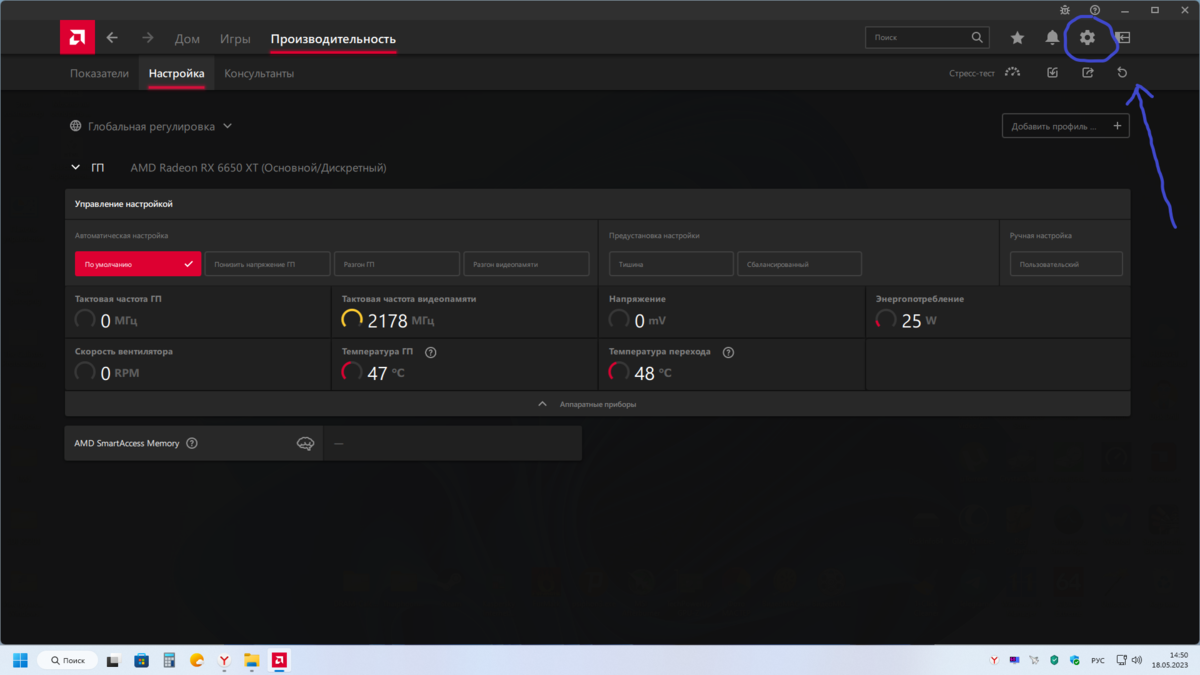This screenshot has width=1200, height=675.
Task: Click Windows taskbar Поиск box
Action: (67, 660)
